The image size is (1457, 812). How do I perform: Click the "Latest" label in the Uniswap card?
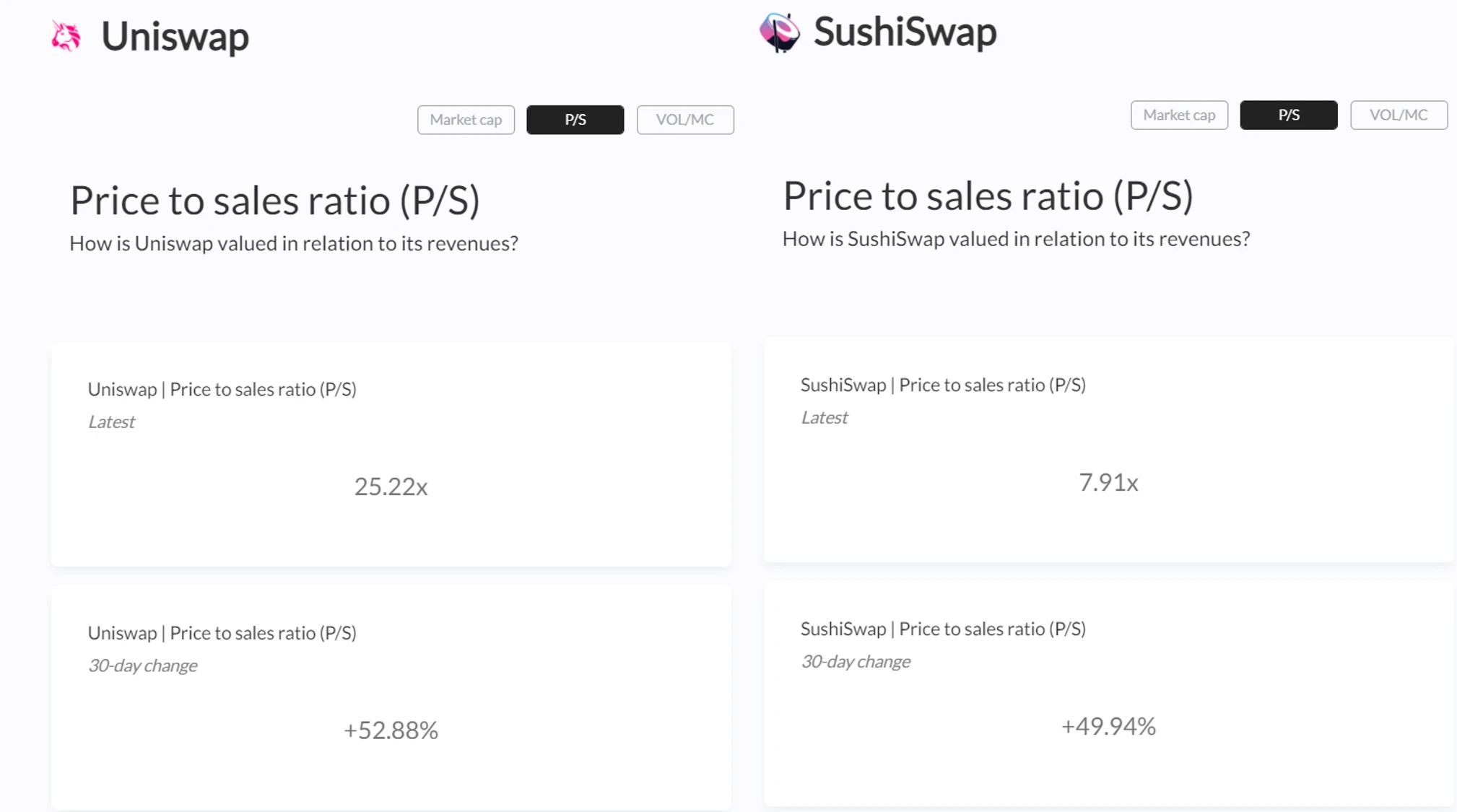[x=111, y=422]
